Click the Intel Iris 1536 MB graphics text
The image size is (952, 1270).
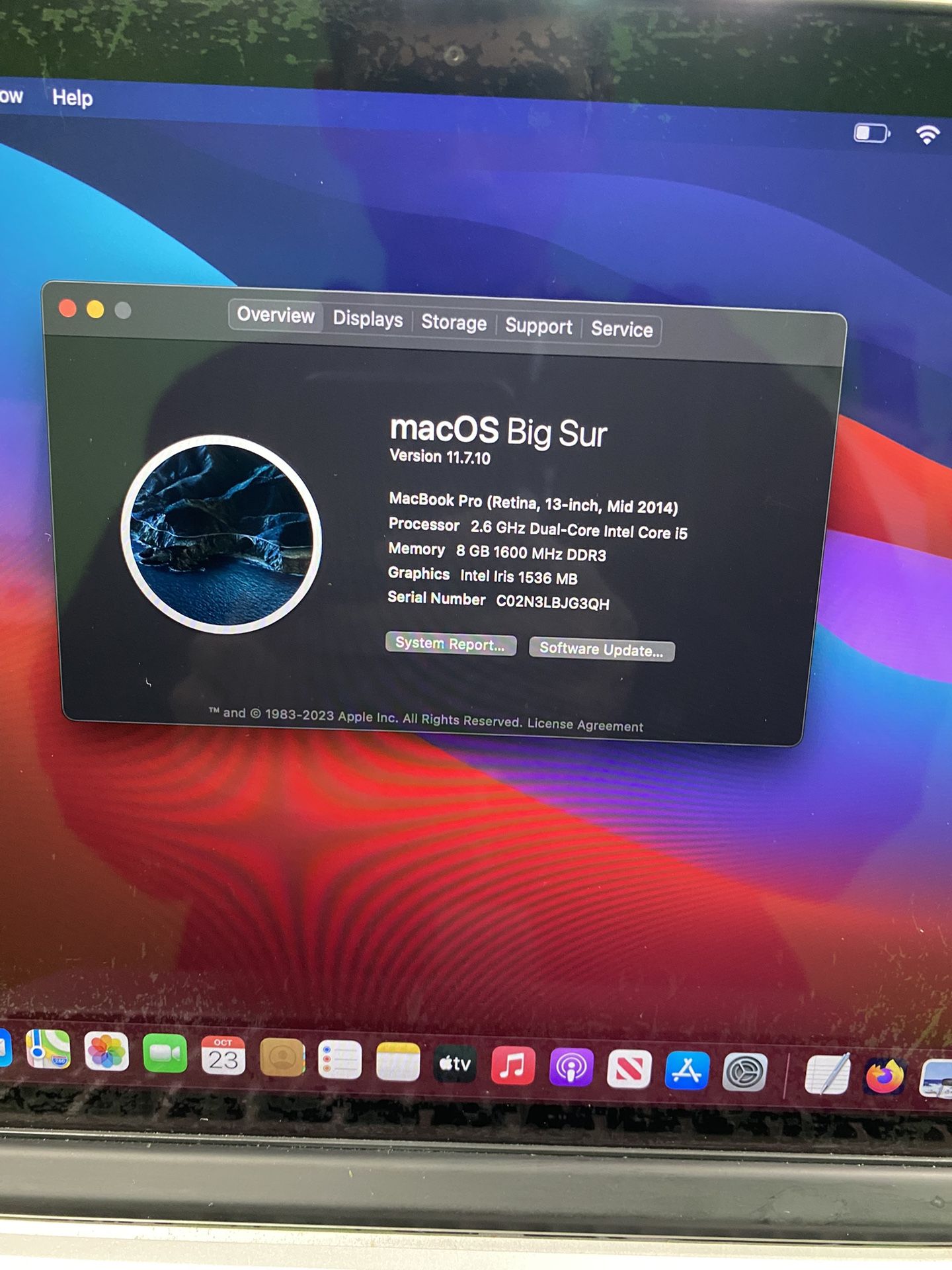[x=519, y=577]
